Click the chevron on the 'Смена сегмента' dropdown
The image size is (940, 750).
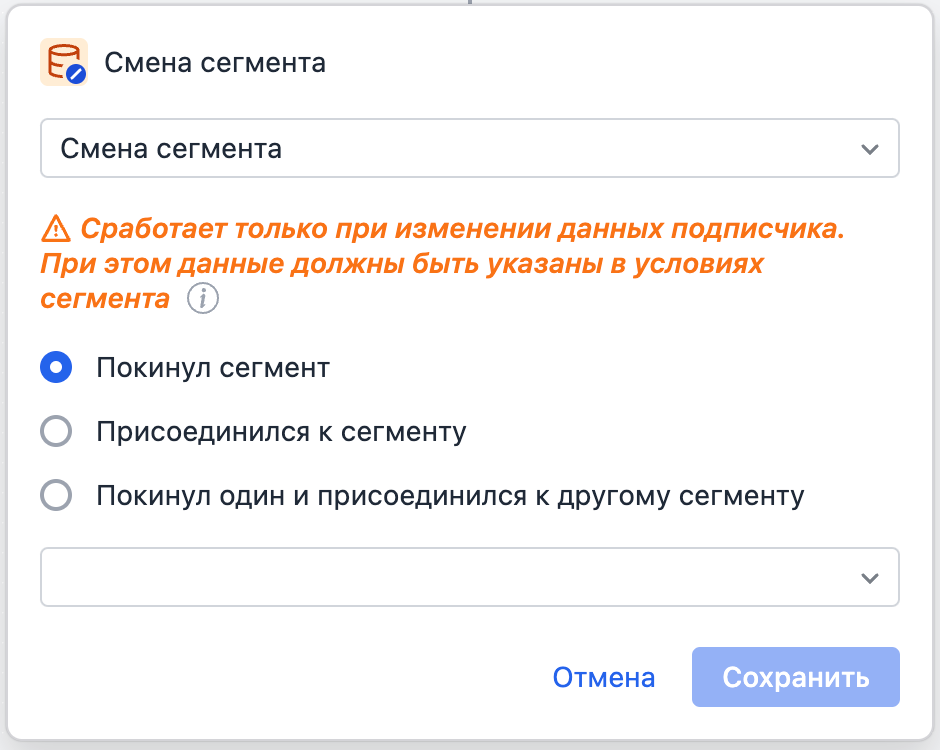(872, 147)
